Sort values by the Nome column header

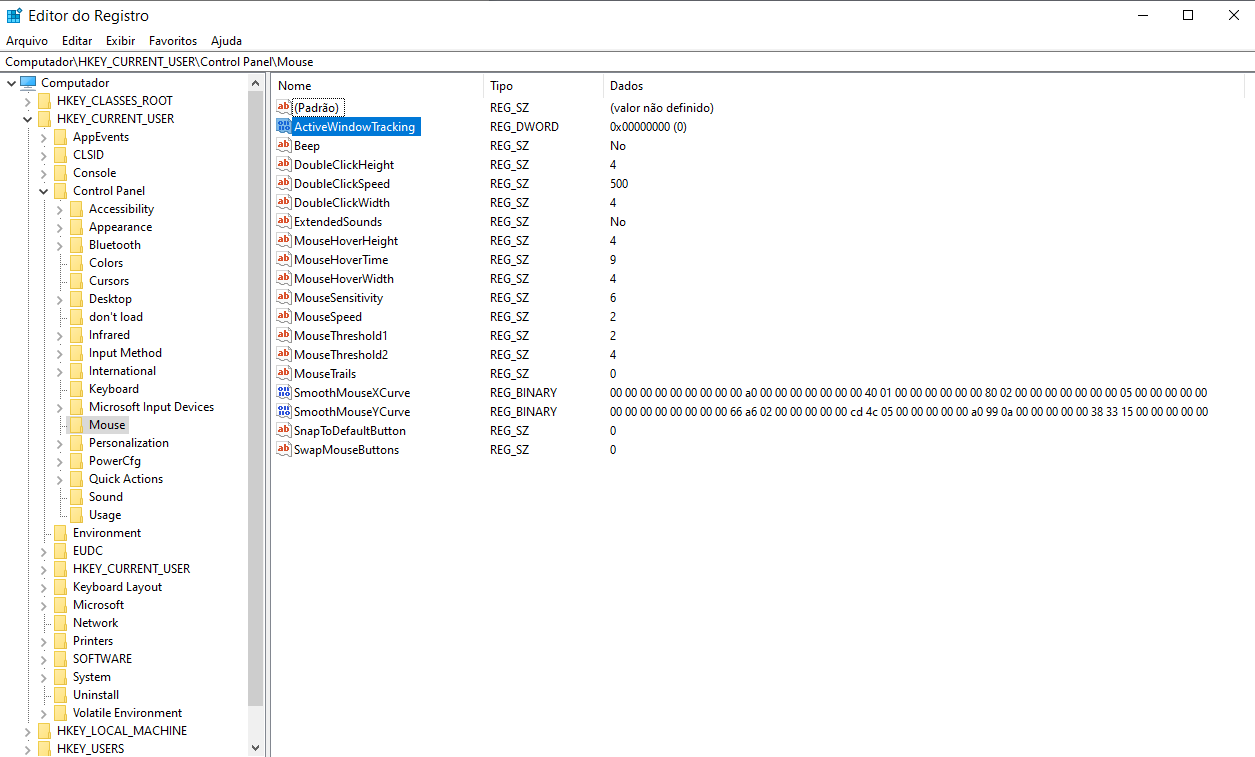[378, 86]
